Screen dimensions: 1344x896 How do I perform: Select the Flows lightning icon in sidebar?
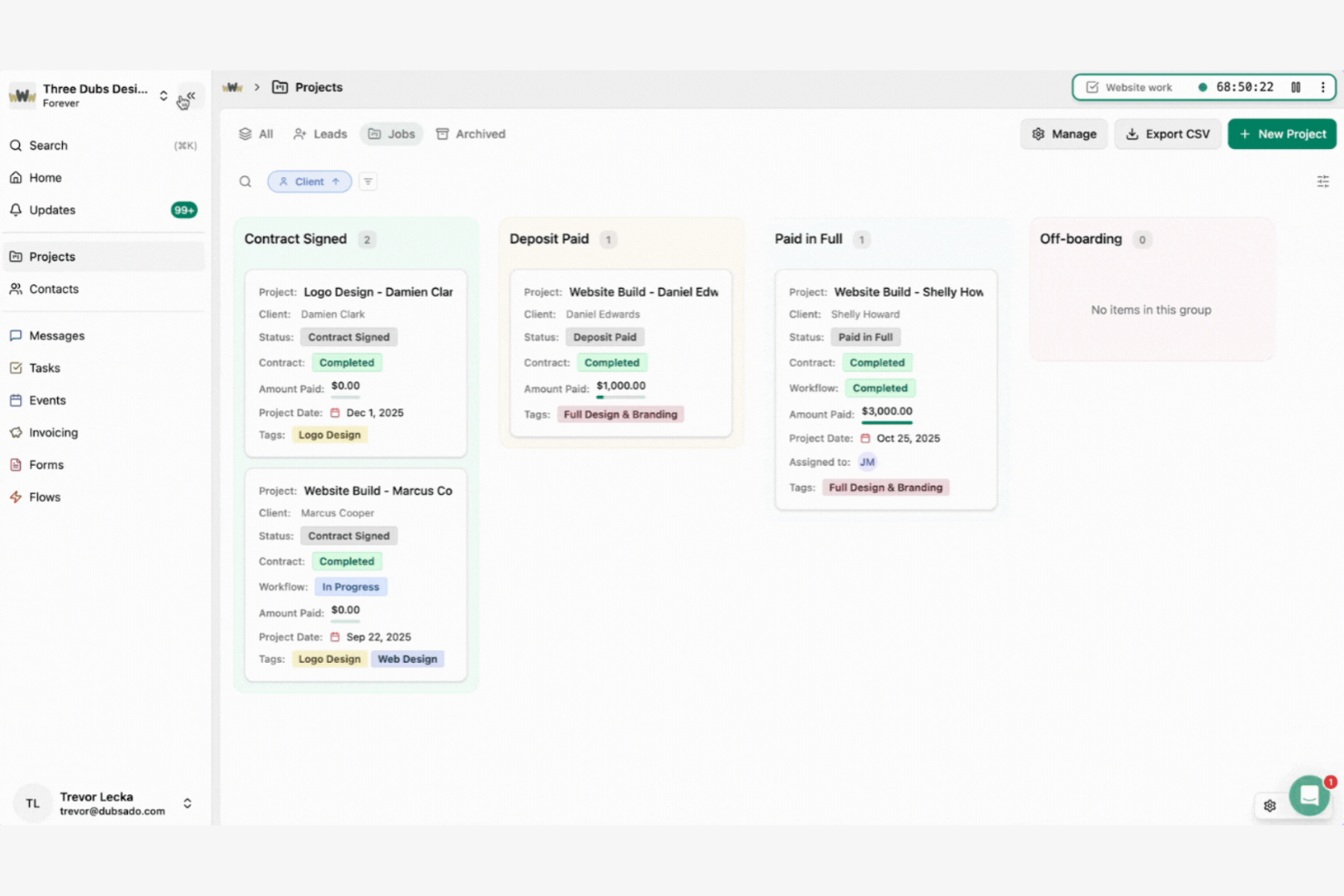(15, 497)
